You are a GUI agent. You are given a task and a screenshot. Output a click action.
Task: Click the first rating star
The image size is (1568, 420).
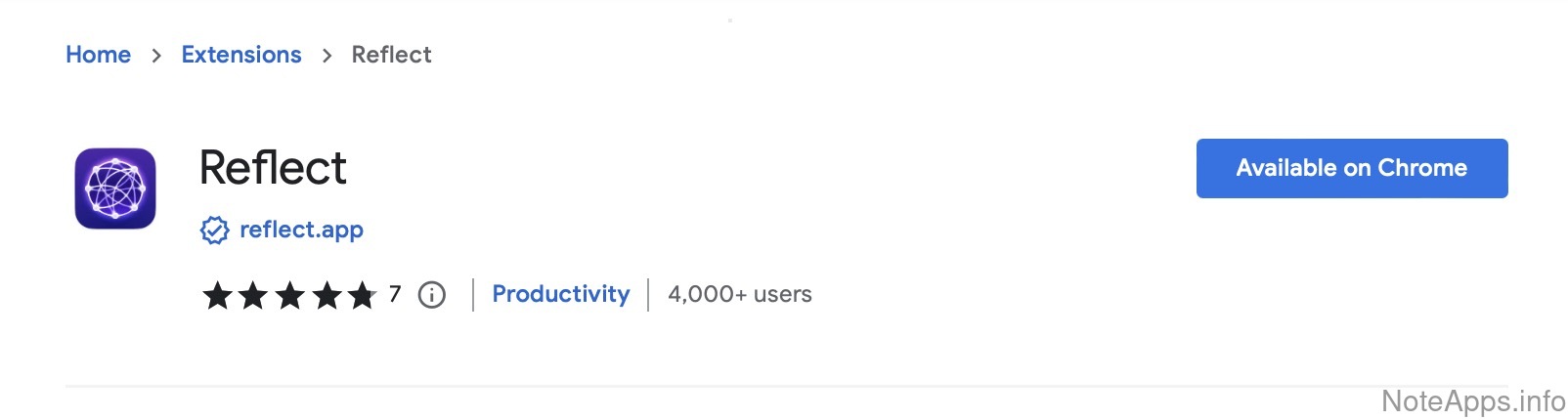point(217,295)
